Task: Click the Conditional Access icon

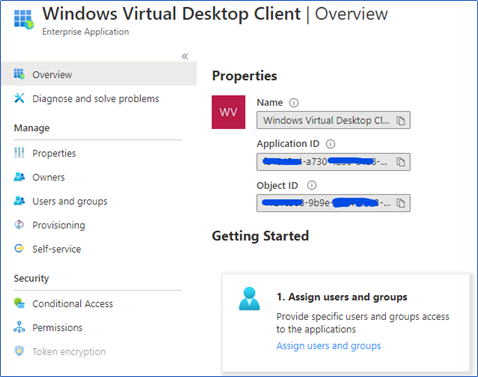Action: 19,303
